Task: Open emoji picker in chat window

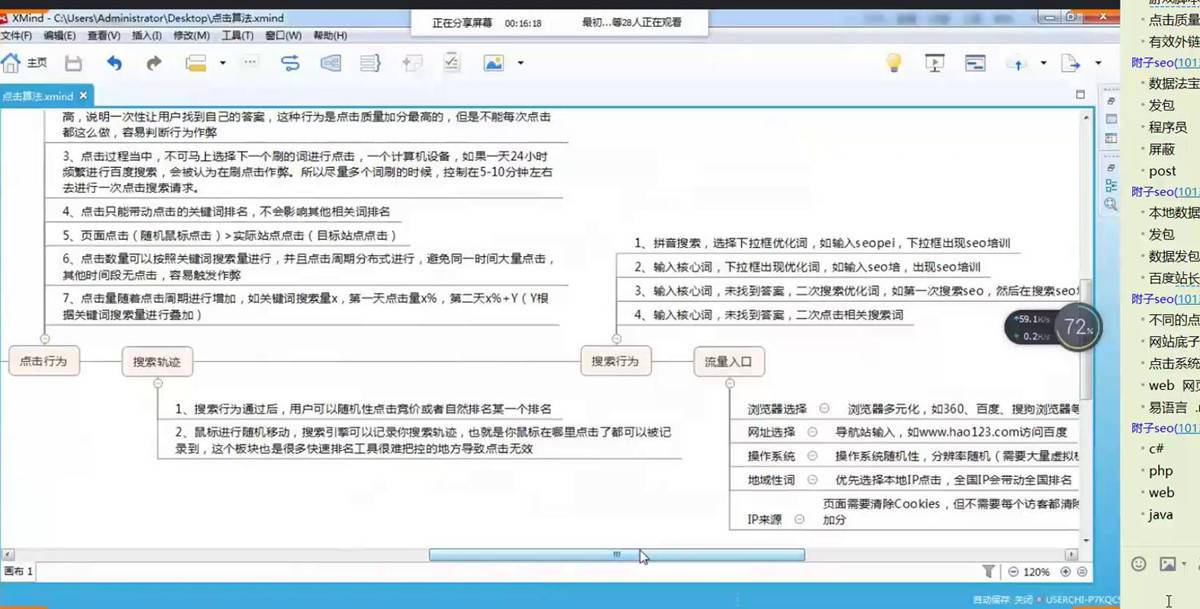Action: click(x=1138, y=564)
